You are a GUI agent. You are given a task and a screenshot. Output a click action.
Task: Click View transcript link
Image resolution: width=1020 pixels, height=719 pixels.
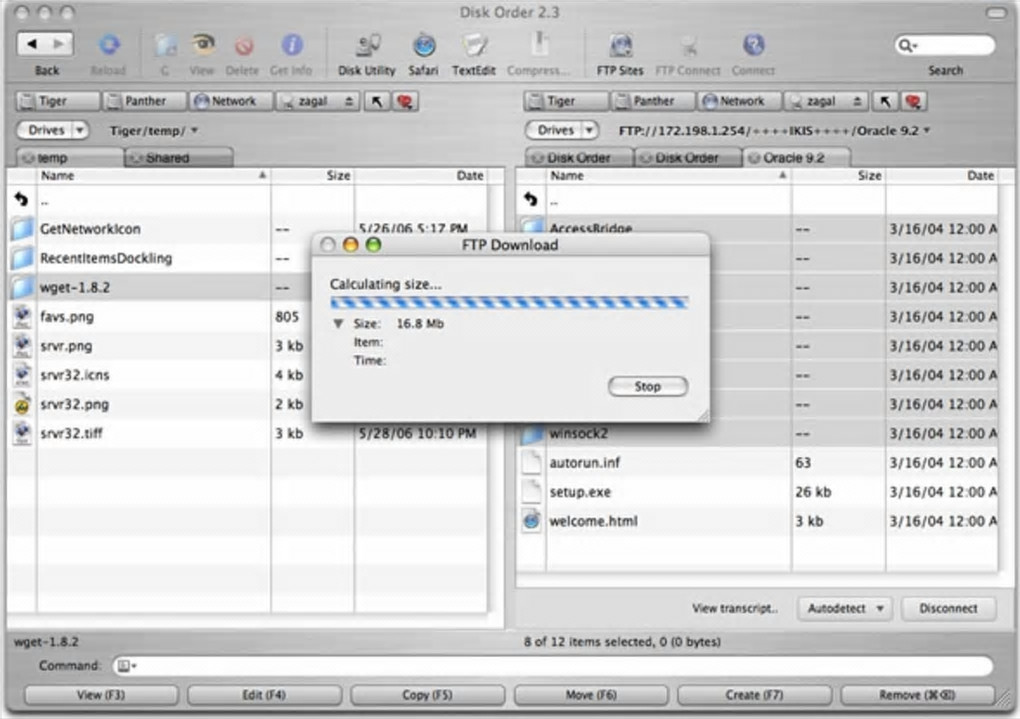[735, 608]
